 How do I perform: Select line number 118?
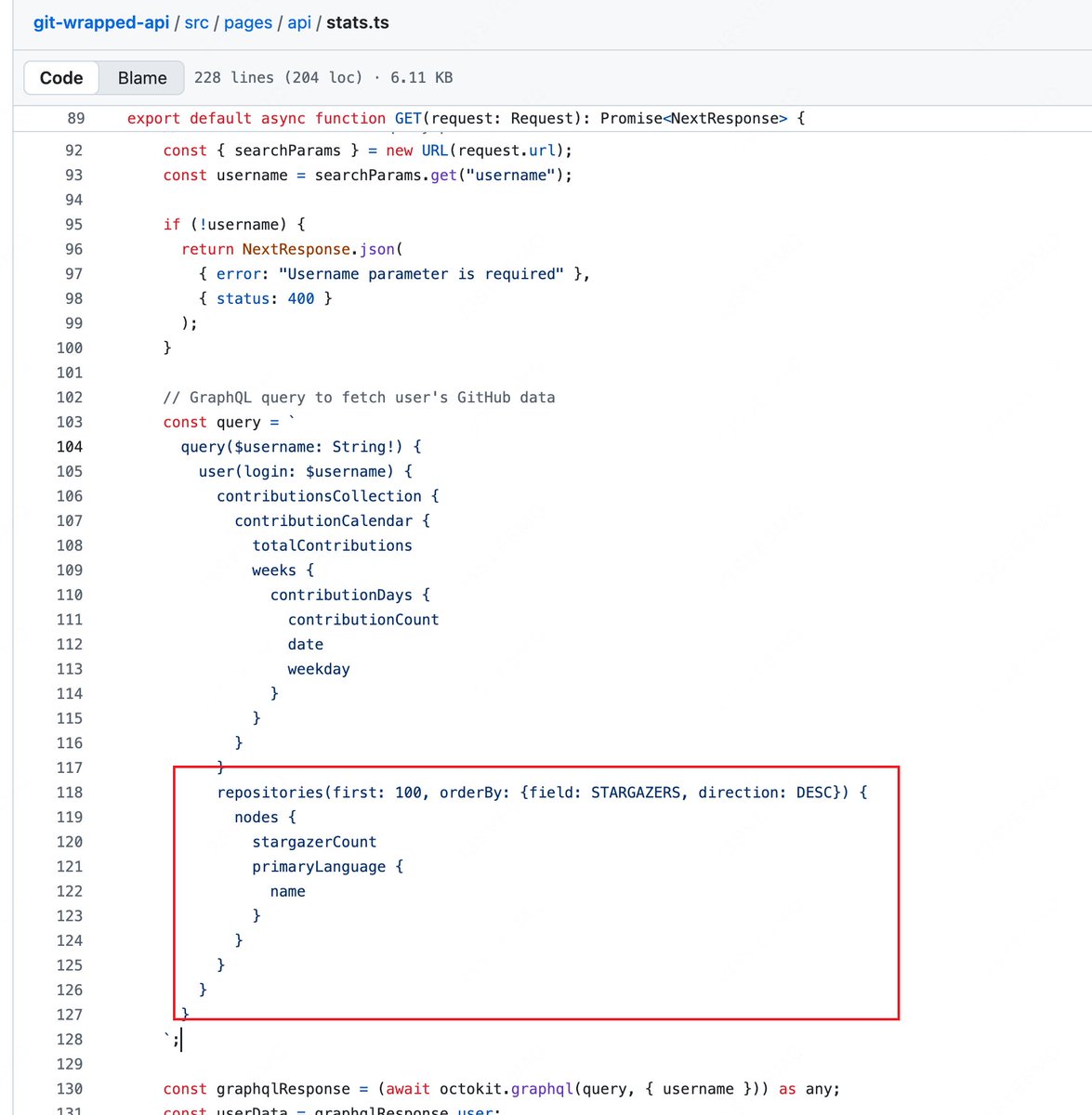70,792
